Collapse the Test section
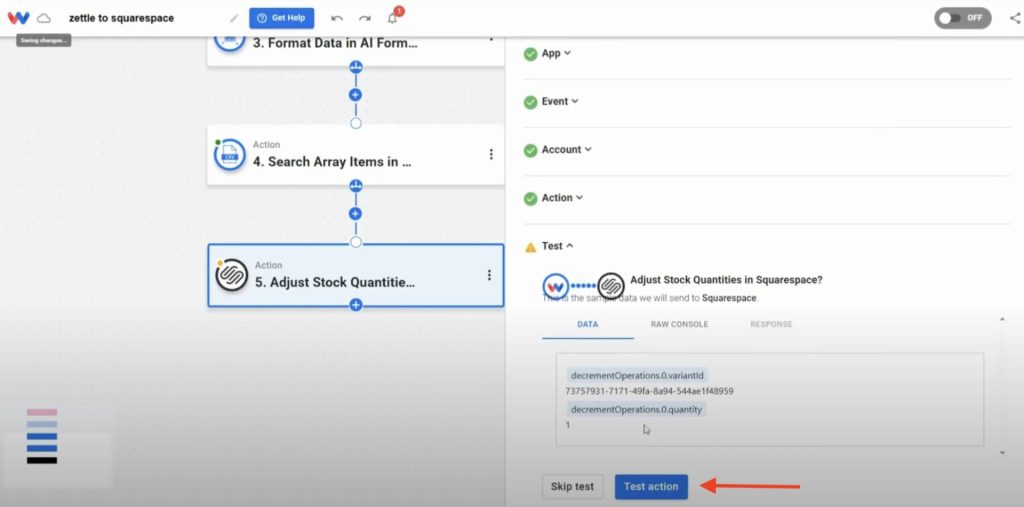The width and height of the screenshot is (1024, 507). 557,246
